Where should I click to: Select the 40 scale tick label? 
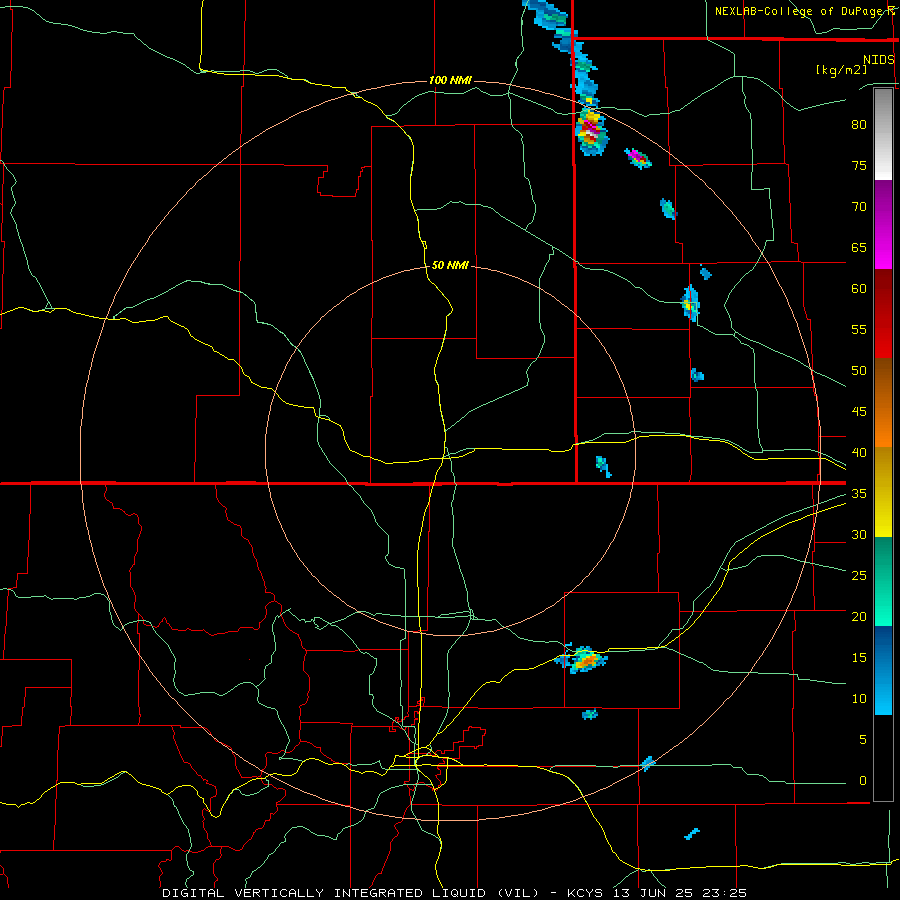(x=859, y=453)
